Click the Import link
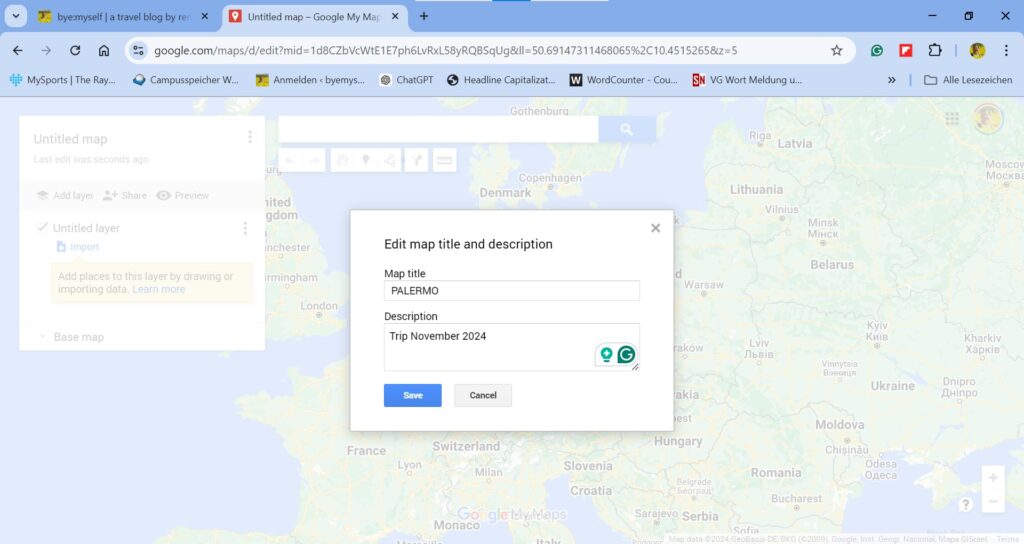Screen dimensions: 1024x544 78,247
